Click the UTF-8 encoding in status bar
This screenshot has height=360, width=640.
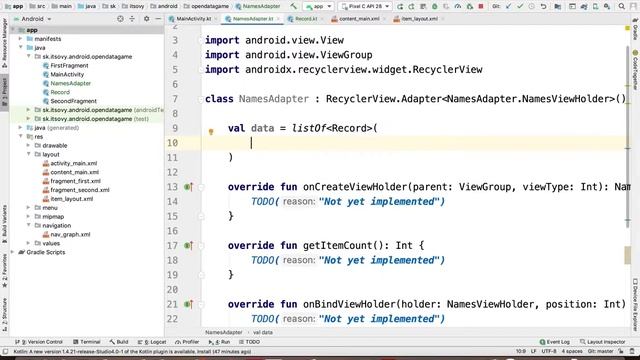(x=549, y=351)
